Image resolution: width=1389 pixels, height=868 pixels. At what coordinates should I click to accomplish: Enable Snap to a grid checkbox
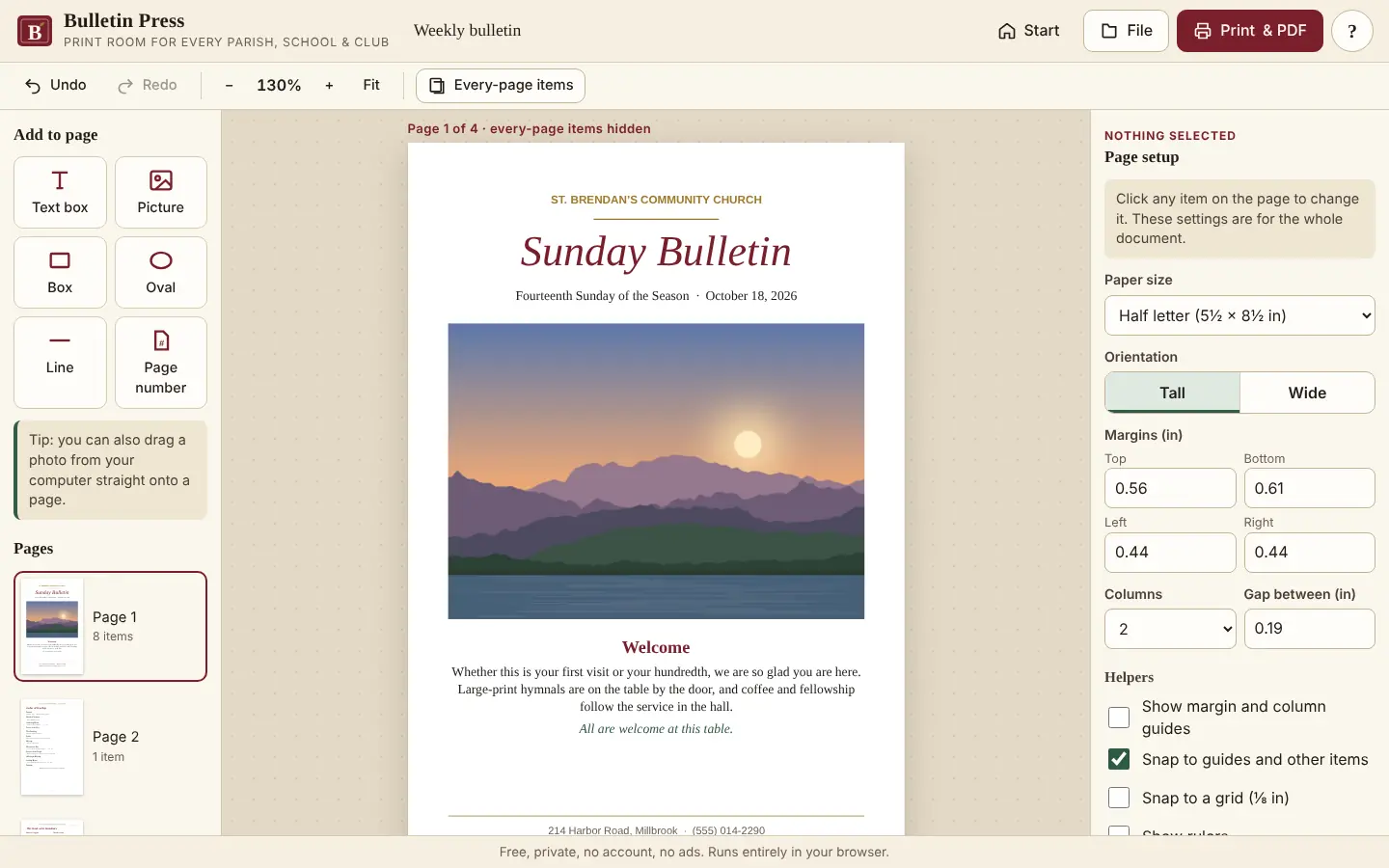(x=1119, y=798)
